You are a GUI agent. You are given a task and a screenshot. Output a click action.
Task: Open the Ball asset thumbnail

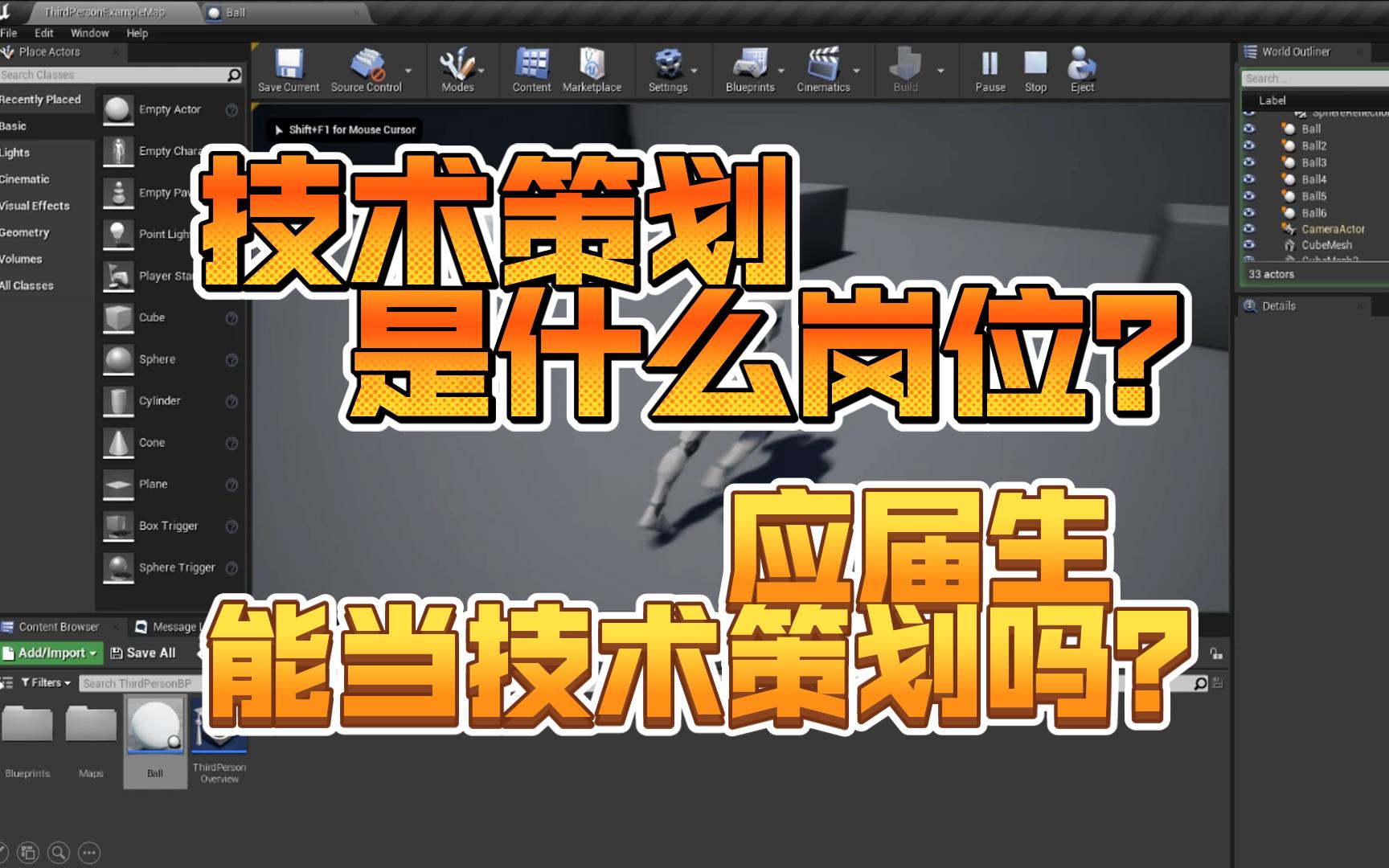(155, 725)
